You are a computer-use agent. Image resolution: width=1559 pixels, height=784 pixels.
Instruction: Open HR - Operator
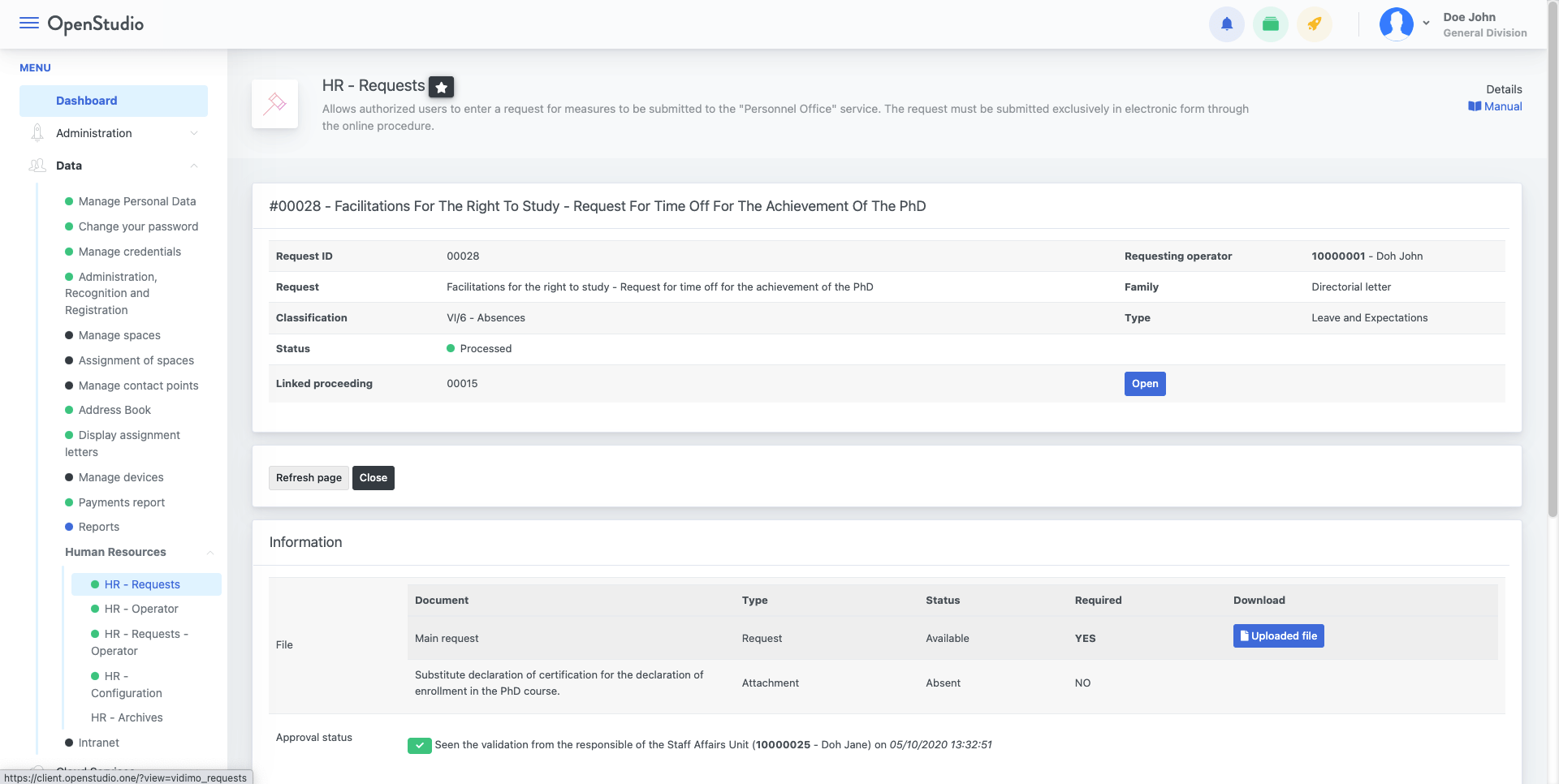[x=141, y=609]
